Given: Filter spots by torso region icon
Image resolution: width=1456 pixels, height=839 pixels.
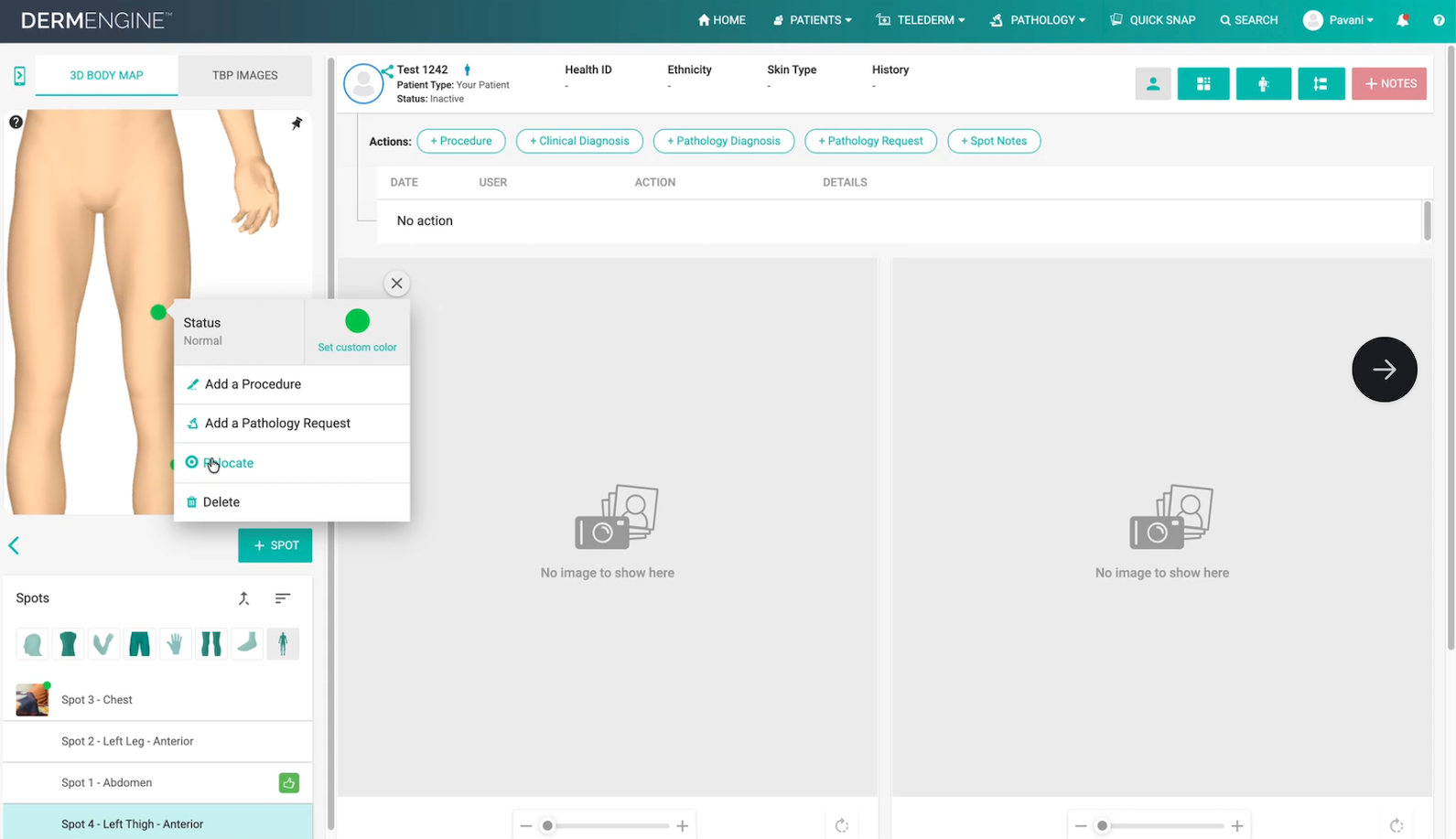Looking at the screenshot, I should pyautogui.click(x=68, y=644).
